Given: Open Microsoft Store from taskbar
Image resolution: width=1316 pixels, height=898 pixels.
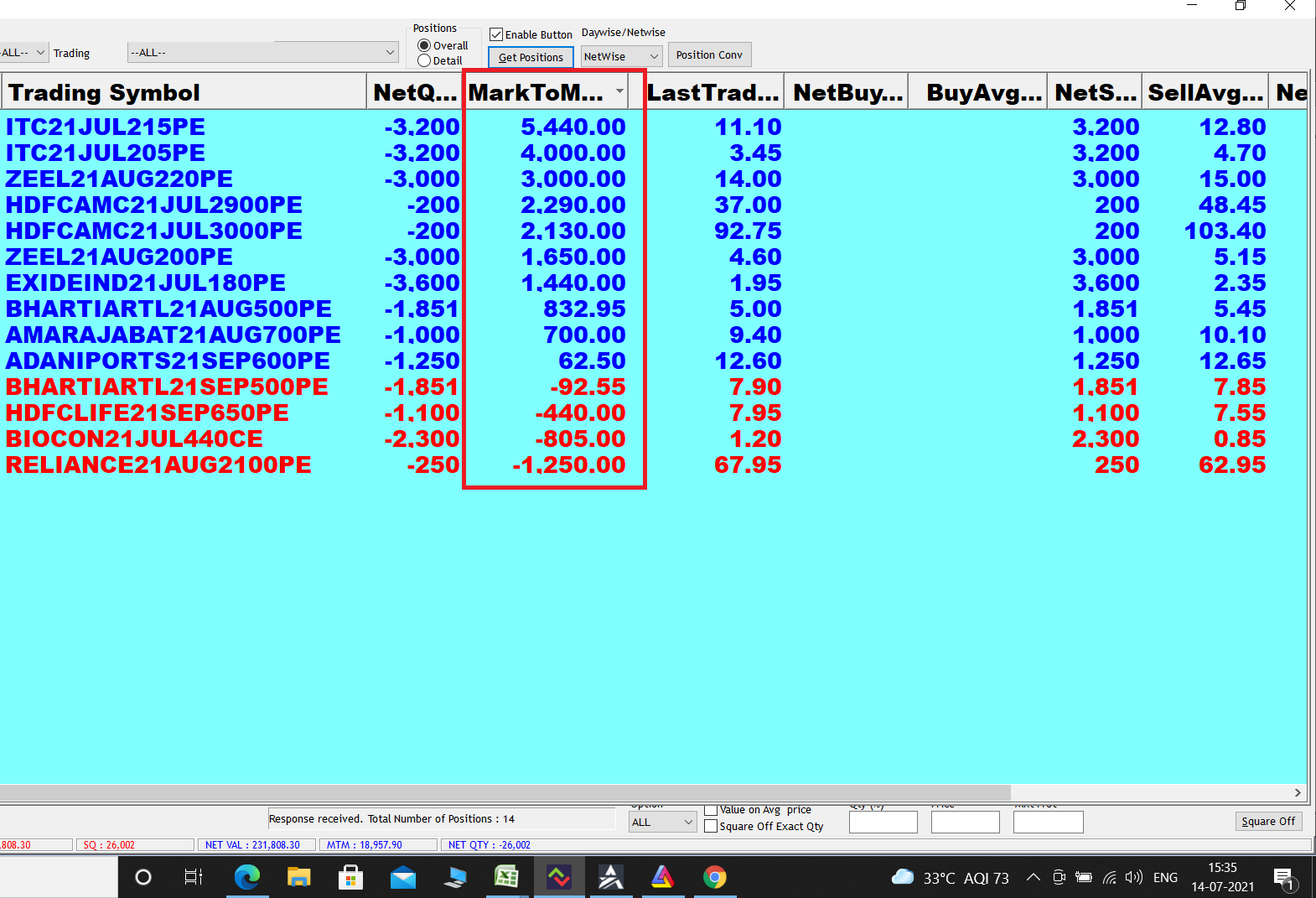Looking at the screenshot, I should [350, 877].
